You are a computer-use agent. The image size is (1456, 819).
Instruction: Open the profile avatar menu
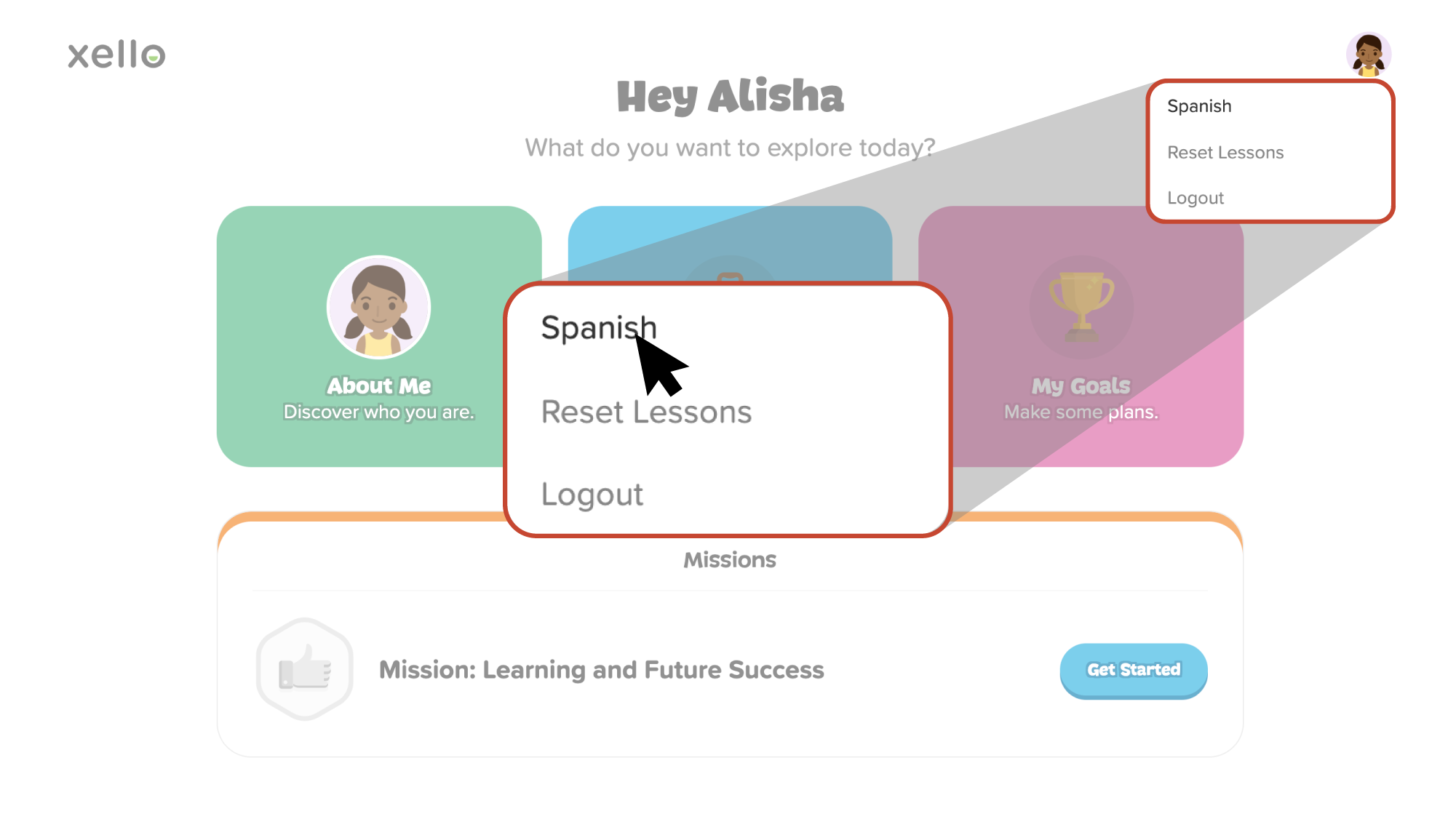1368,54
